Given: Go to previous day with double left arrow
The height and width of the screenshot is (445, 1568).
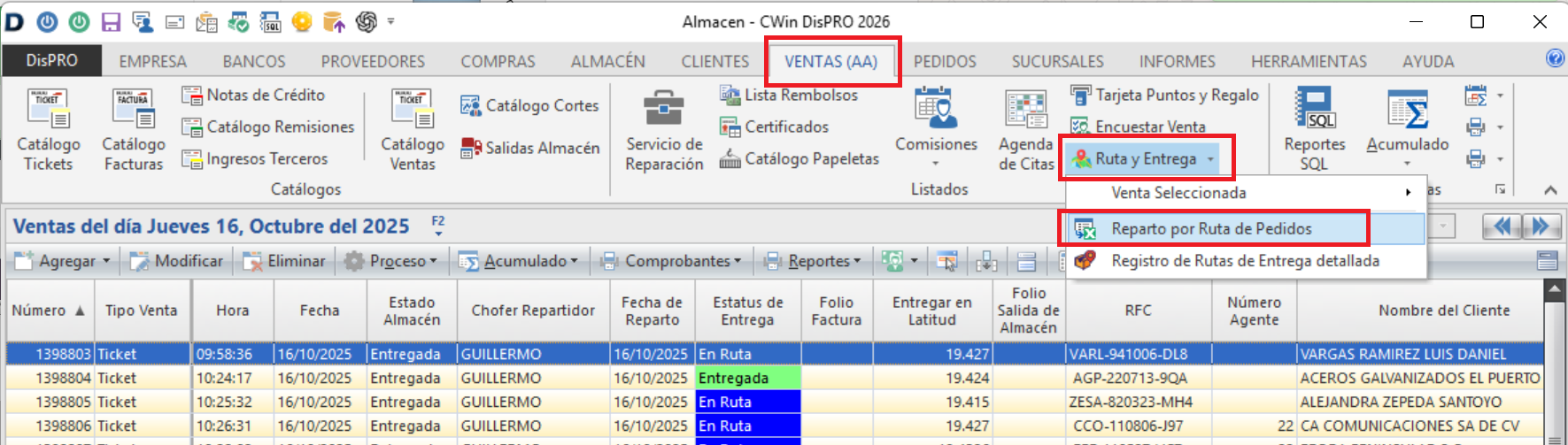Looking at the screenshot, I should (1502, 226).
